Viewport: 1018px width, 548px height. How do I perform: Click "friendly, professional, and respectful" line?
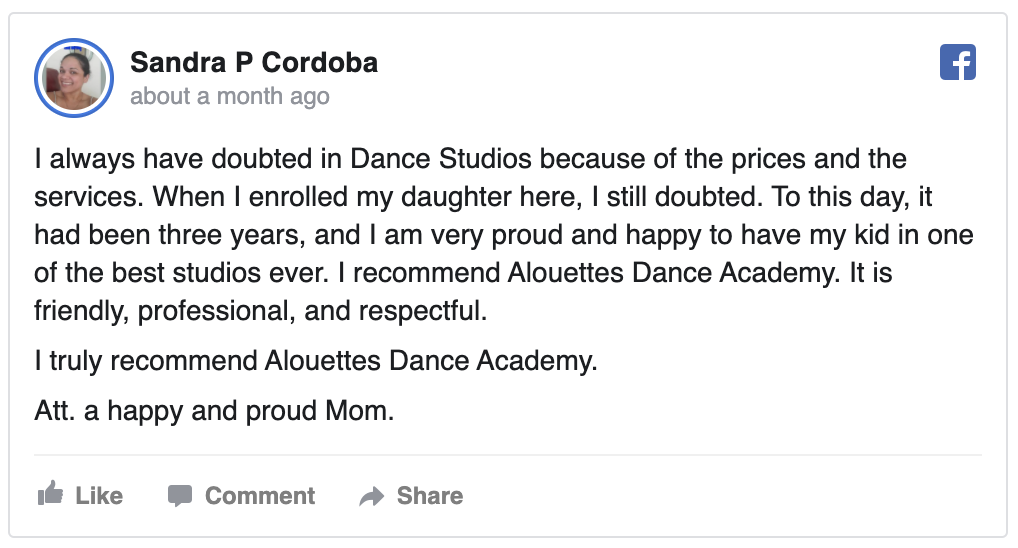coord(260,311)
